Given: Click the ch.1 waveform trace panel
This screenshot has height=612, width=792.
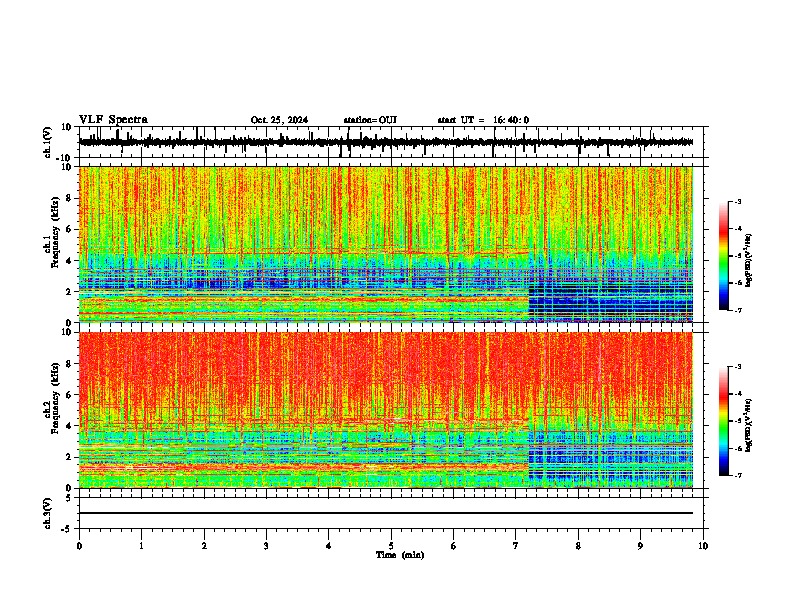Looking at the screenshot, I should [393, 142].
